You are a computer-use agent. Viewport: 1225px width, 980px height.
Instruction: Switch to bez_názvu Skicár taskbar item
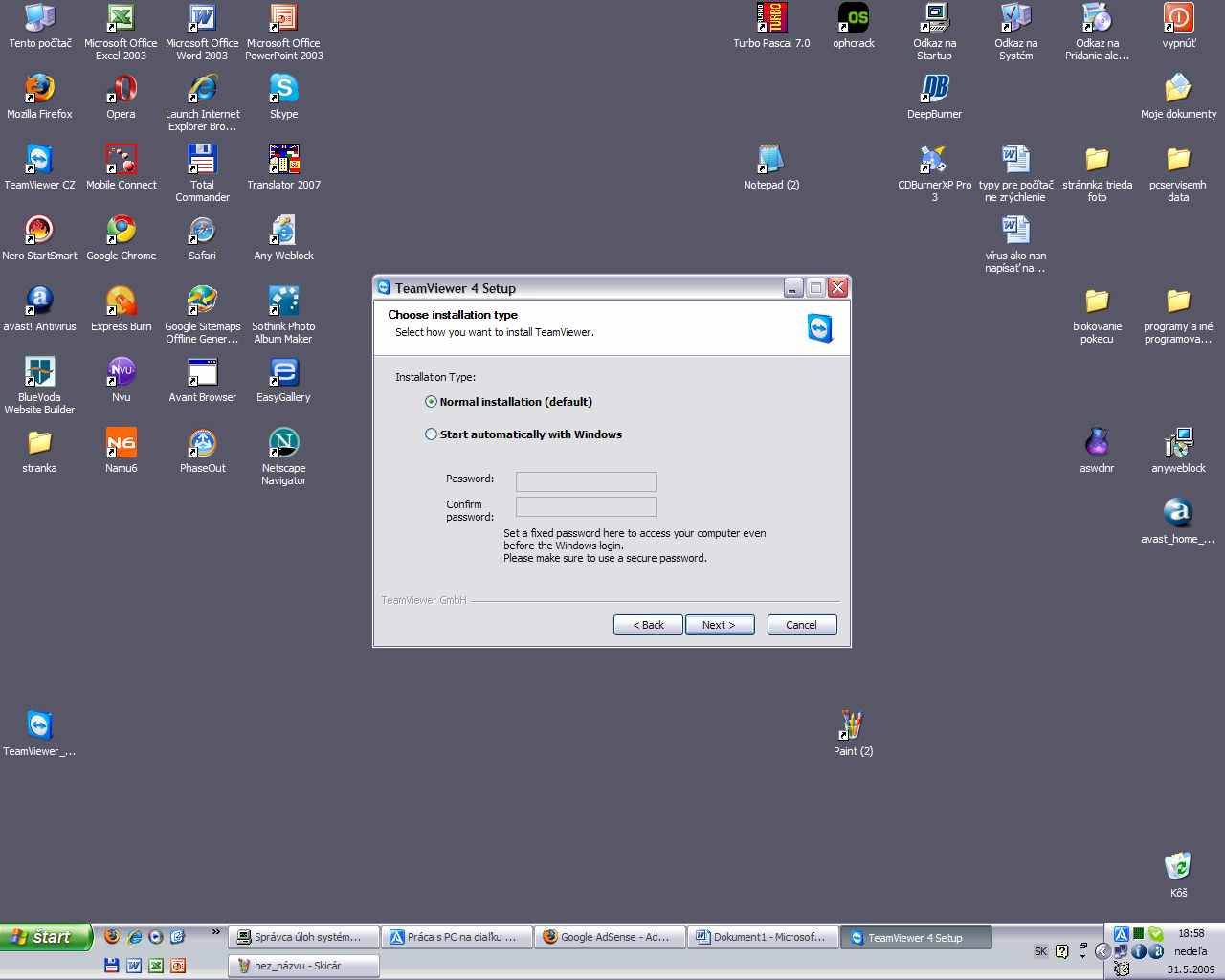tap(303, 966)
